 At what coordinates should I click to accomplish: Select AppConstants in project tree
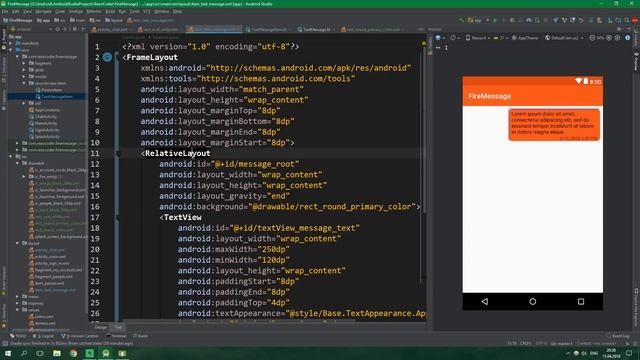(x=44, y=110)
